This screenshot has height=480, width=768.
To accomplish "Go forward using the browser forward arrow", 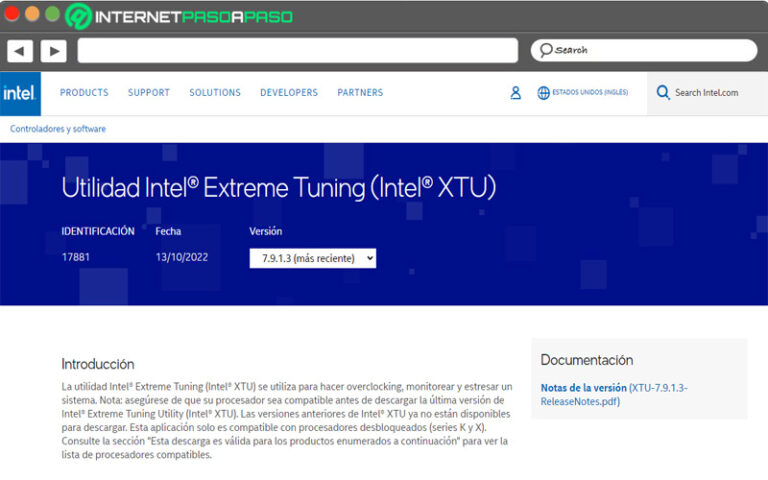I will point(53,51).
